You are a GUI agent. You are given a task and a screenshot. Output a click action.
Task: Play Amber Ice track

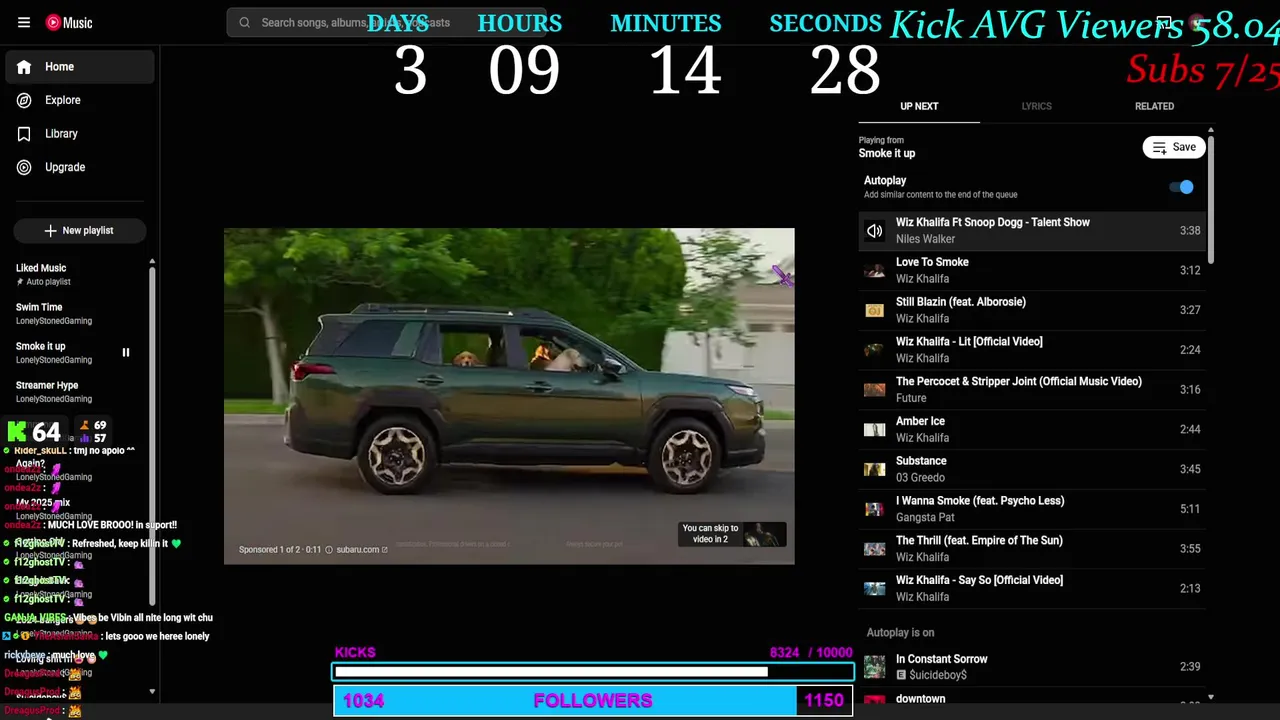tap(1032, 429)
